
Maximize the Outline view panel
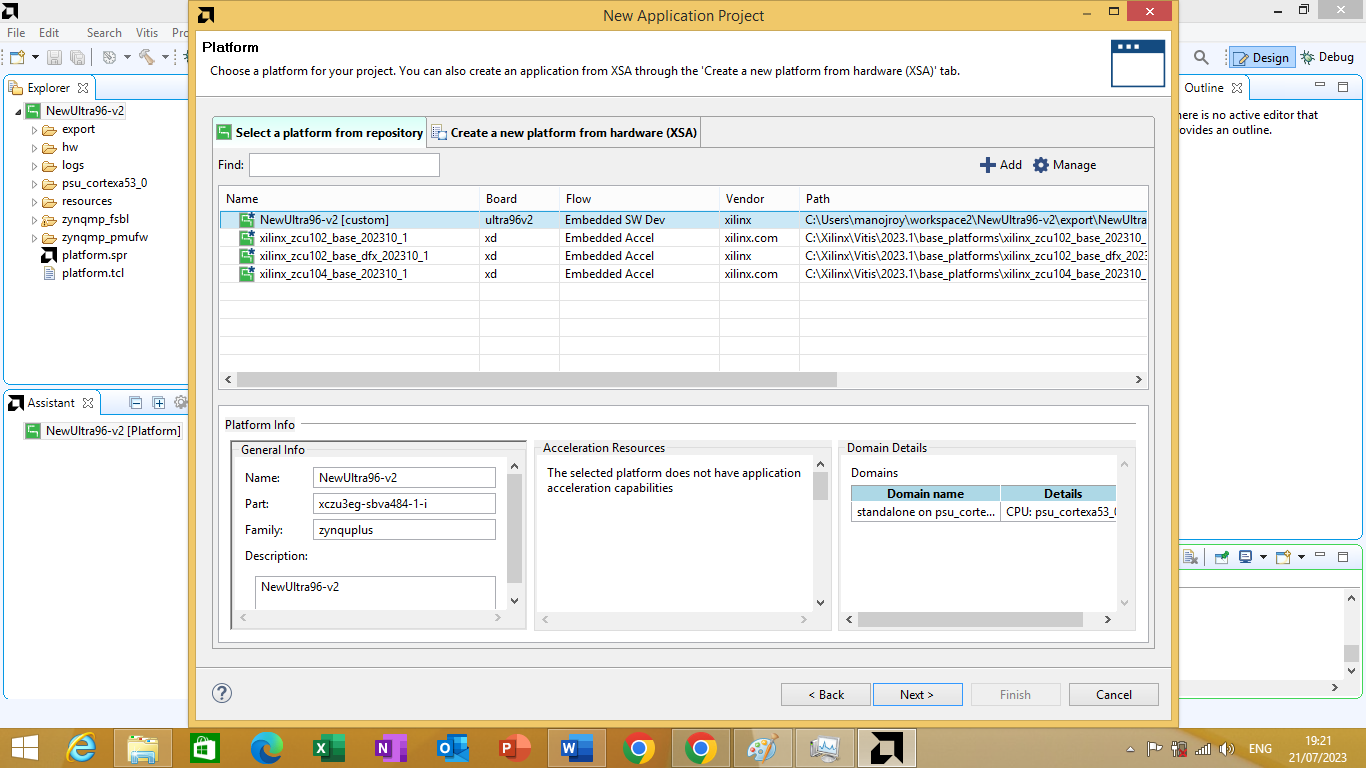tap(1342, 87)
